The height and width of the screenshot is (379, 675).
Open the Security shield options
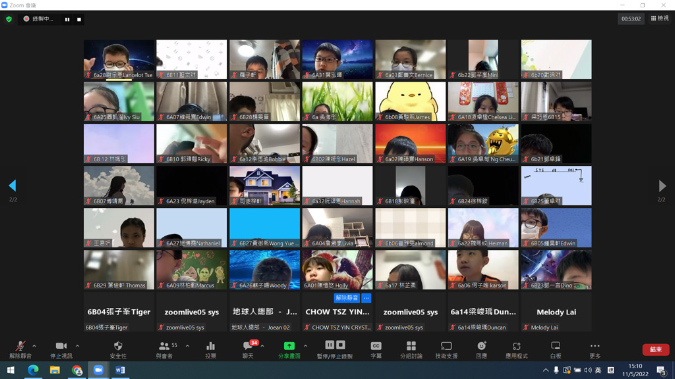118,349
